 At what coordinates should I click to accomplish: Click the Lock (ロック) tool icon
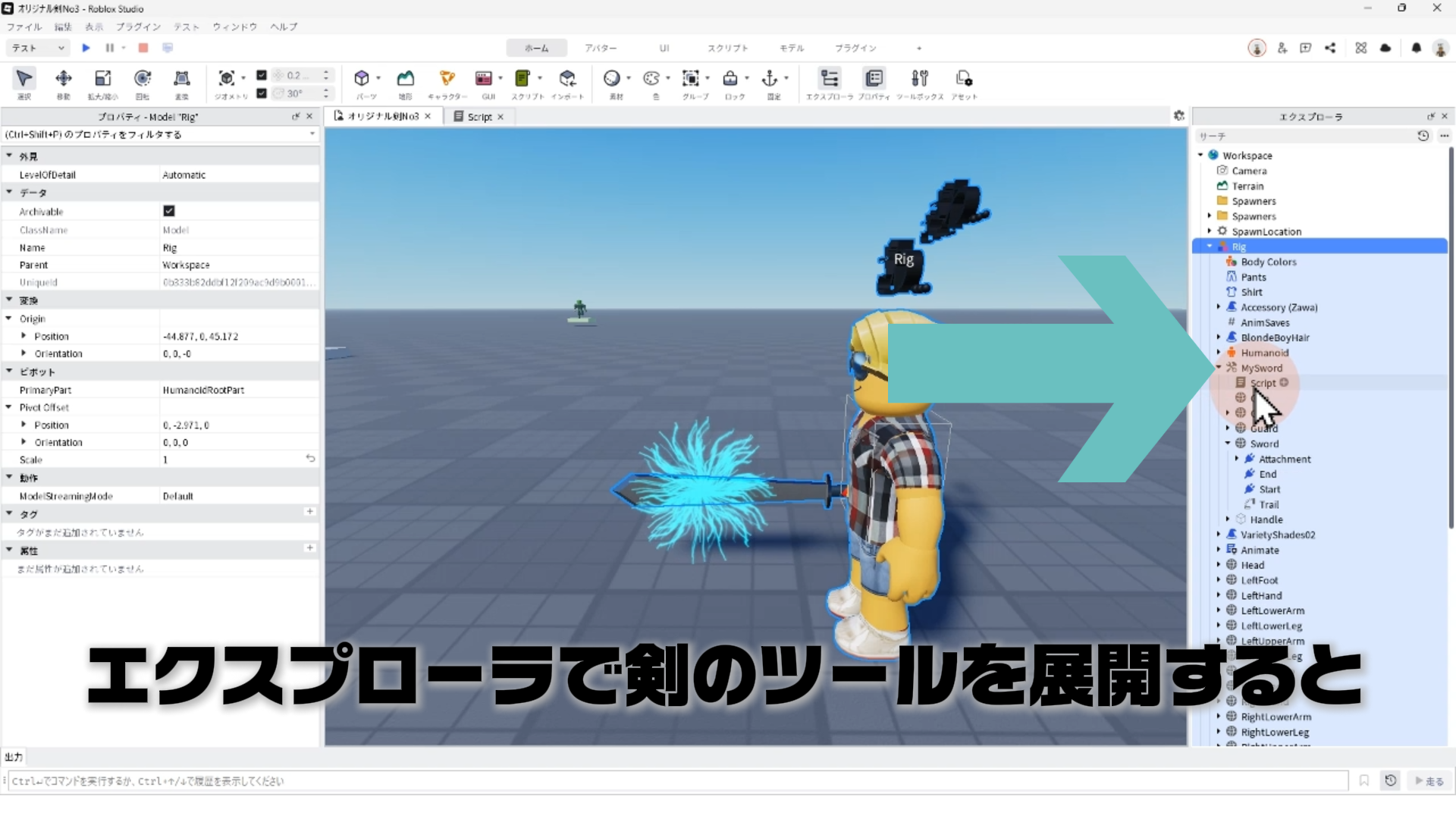[x=730, y=79]
